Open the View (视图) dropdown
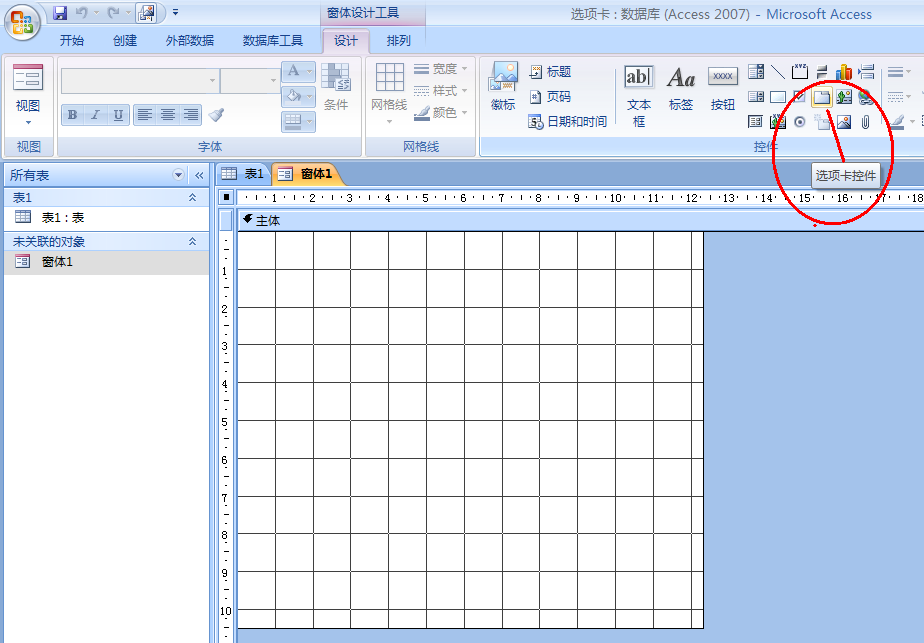The image size is (924, 643). [28, 122]
